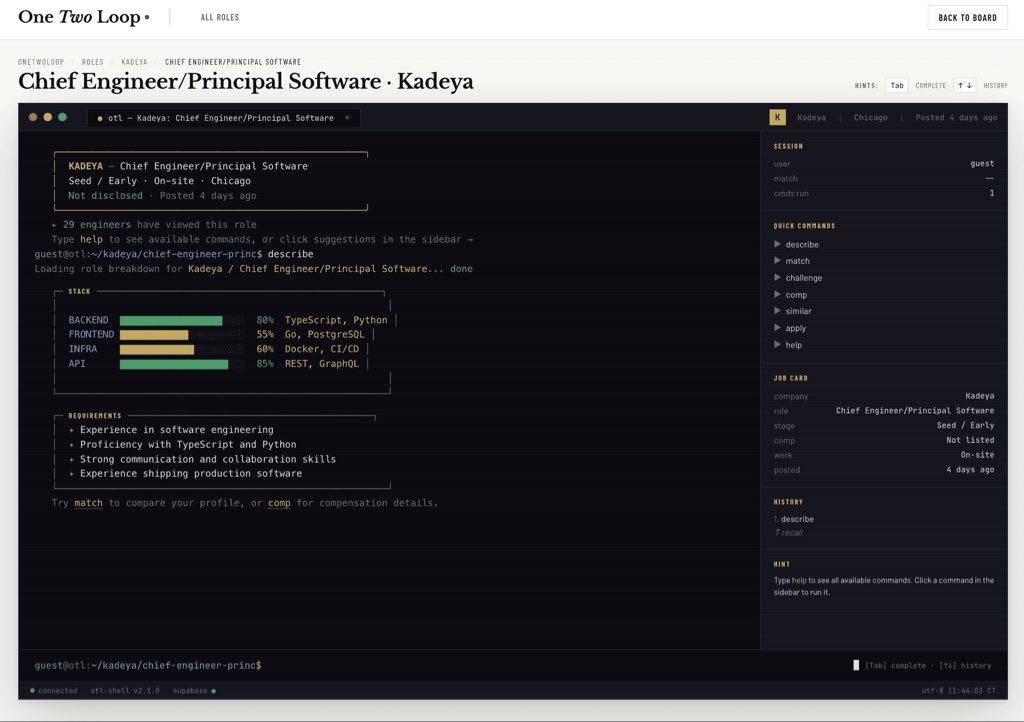1024x722 pixels.
Task: Click the supabase status dot
Action: click(x=214, y=691)
